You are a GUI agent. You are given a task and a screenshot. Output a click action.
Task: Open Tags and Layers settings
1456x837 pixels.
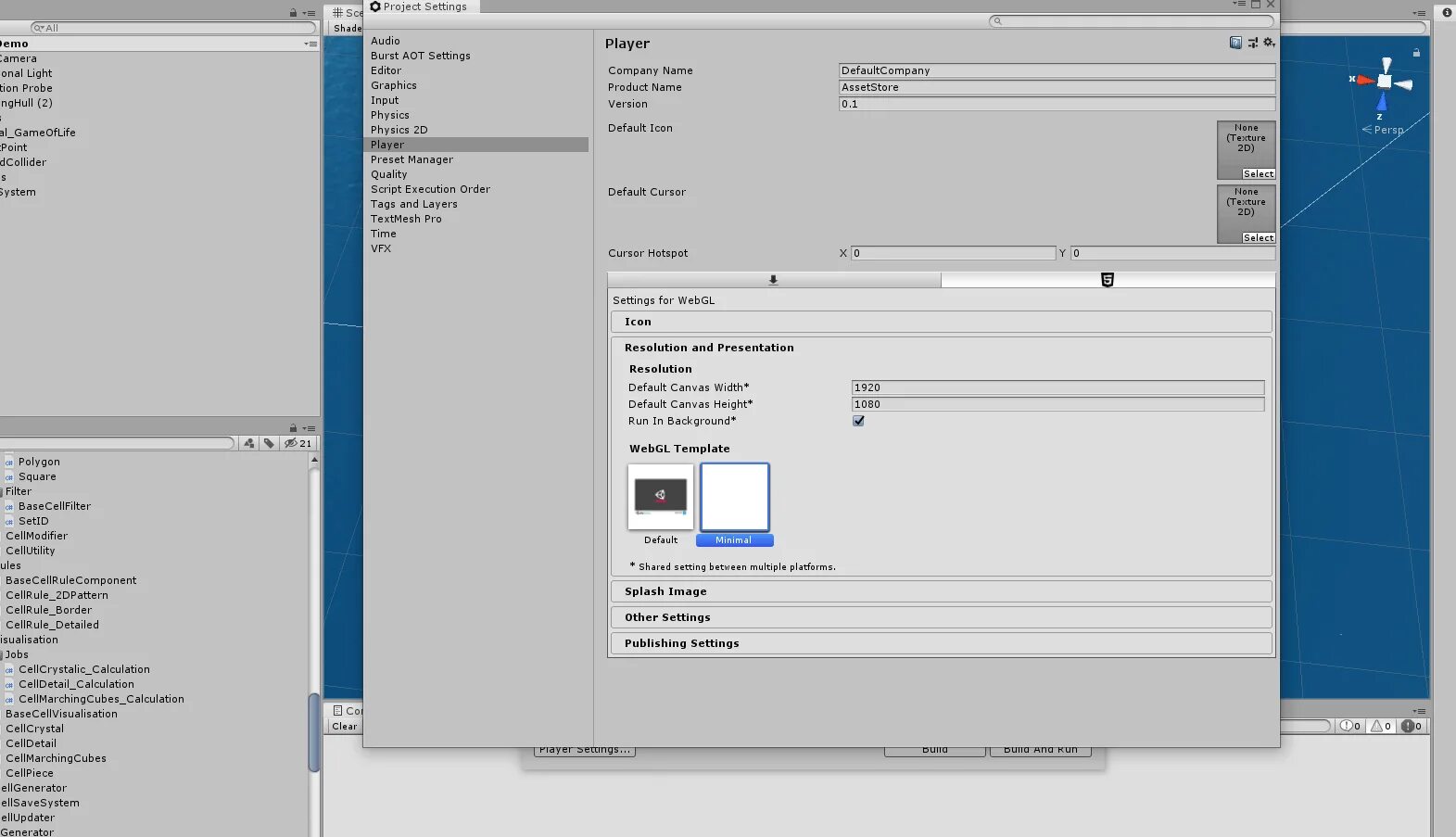414,204
